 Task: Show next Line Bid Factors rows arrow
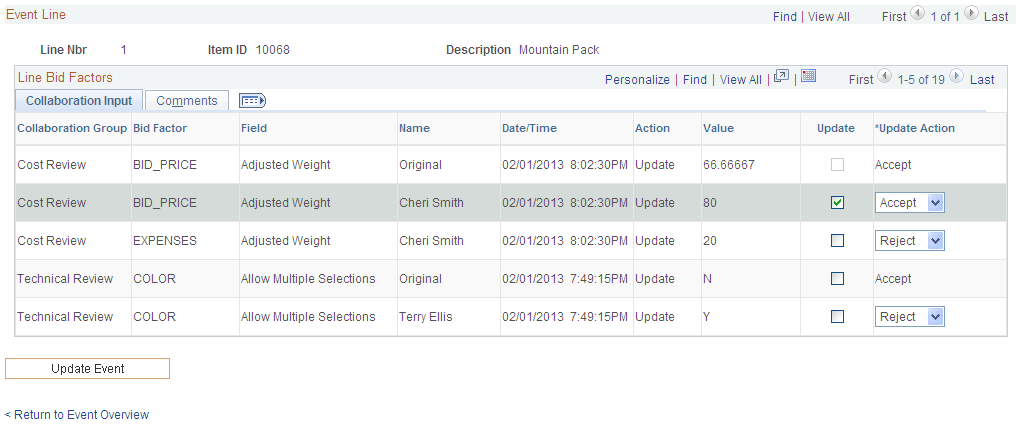tap(956, 77)
